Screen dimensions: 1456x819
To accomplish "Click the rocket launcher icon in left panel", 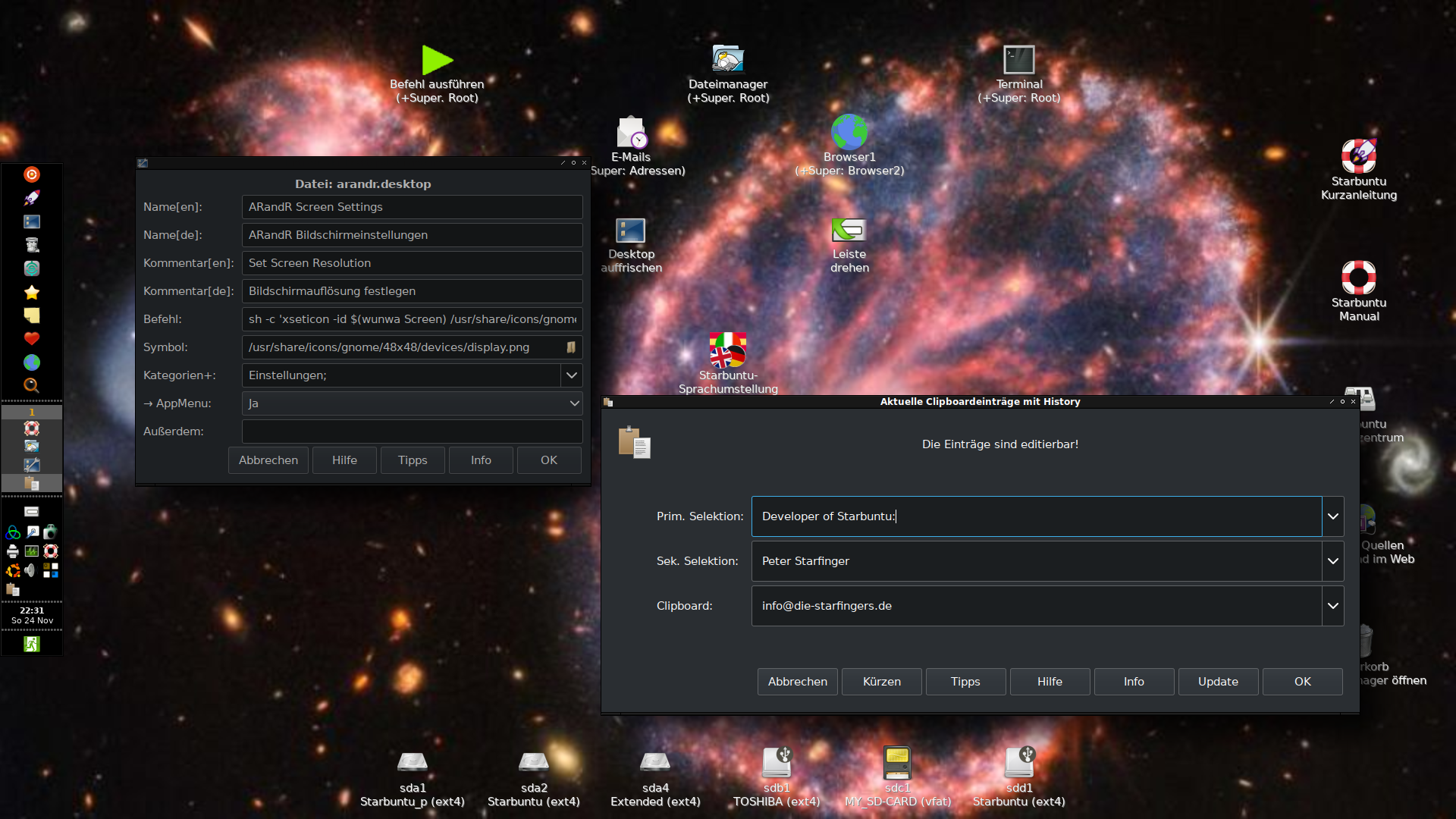I will pos(32,198).
